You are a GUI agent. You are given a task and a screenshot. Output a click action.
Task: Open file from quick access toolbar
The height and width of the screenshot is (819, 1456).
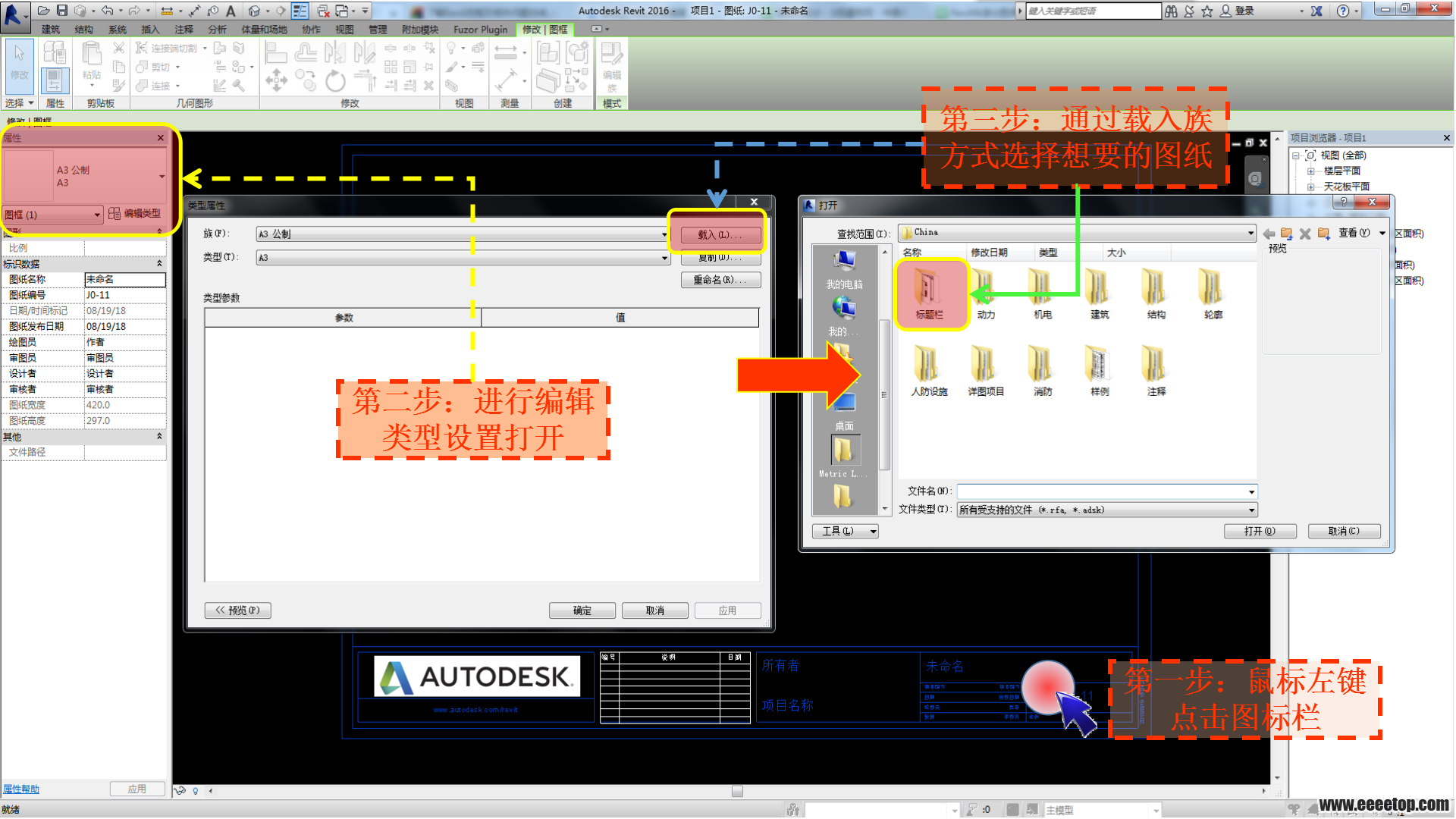pos(43,11)
